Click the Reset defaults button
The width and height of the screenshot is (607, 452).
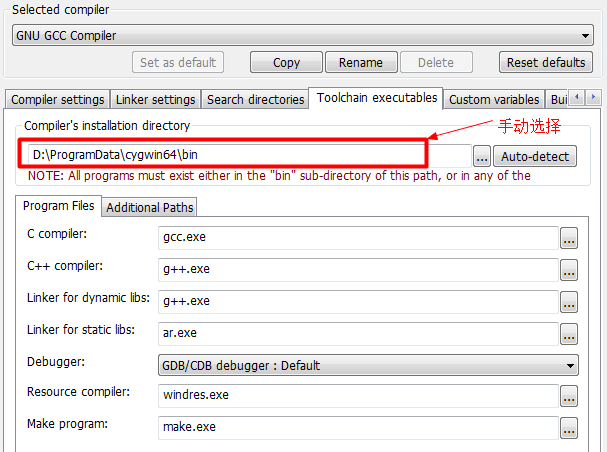(545, 62)
